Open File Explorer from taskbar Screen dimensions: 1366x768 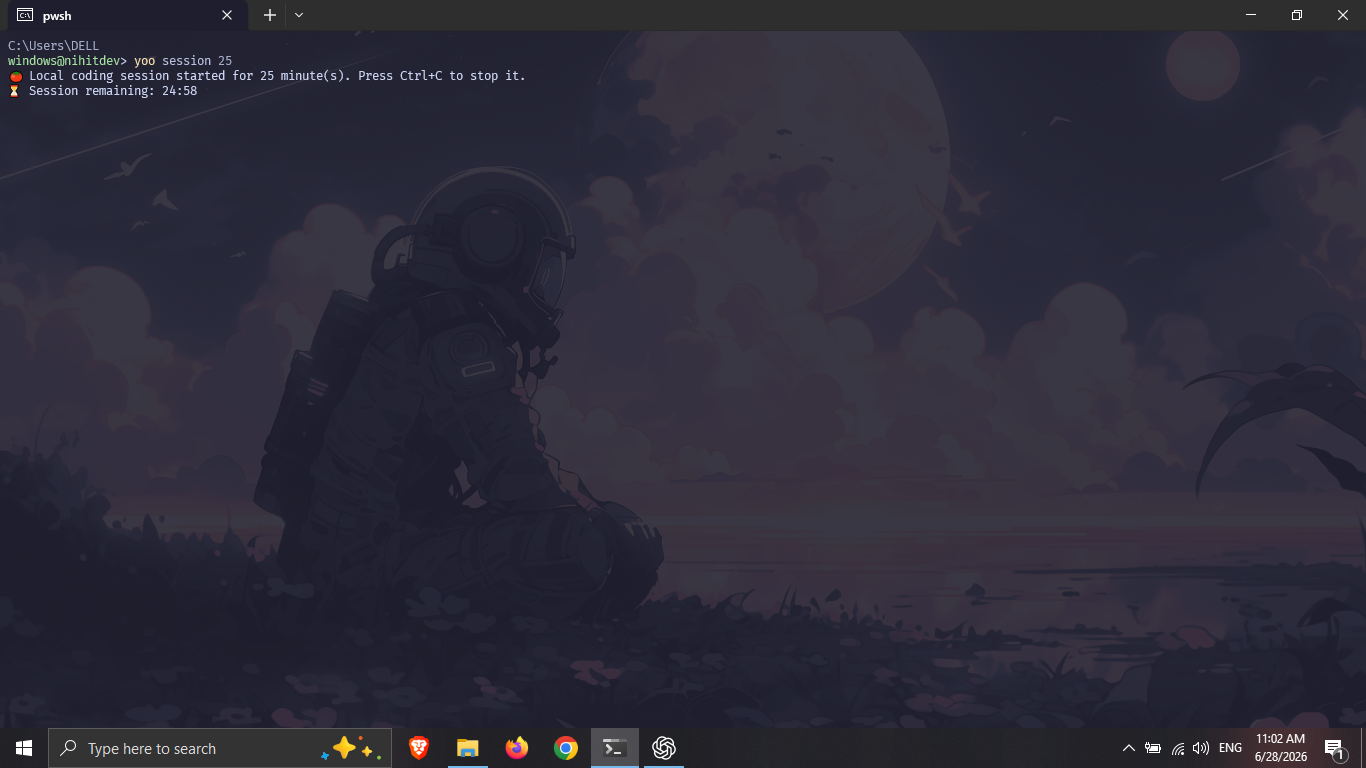(467, 748)
